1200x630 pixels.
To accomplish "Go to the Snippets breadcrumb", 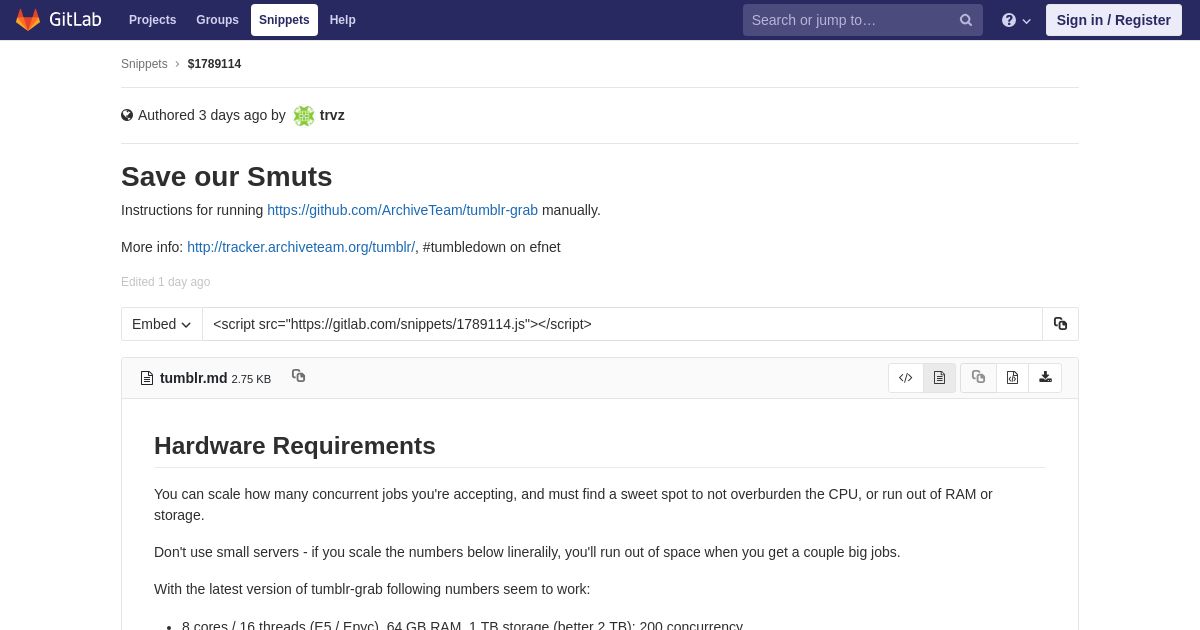I will click(144, 64).
